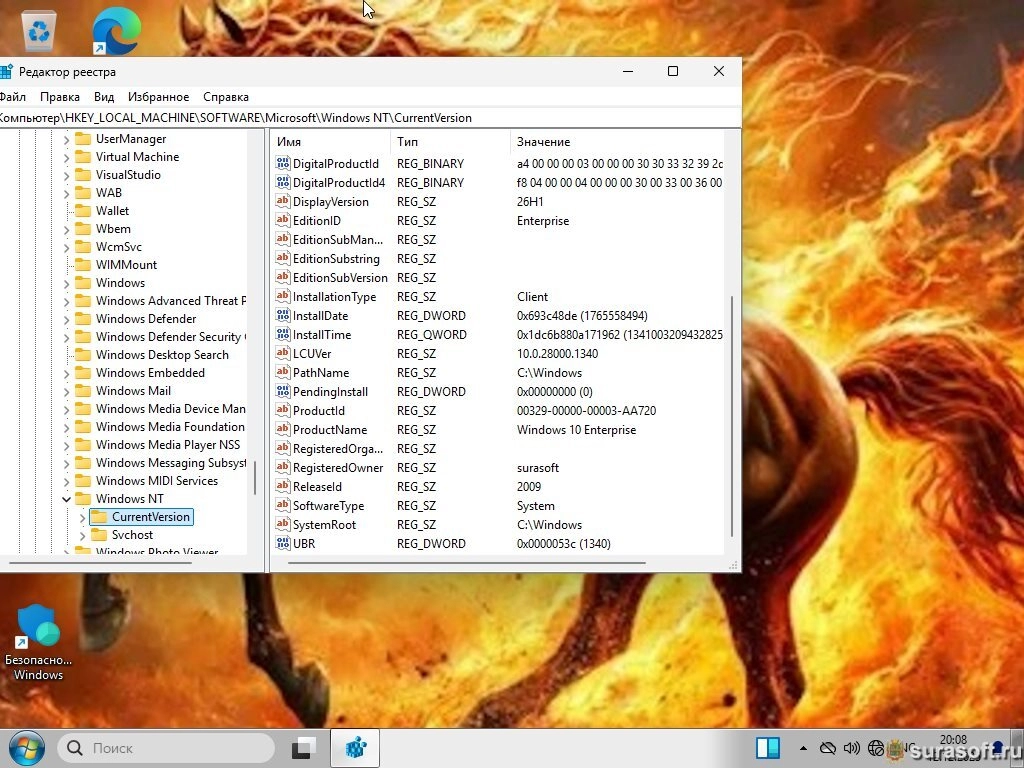Screen dimensions: 1024x768
Task: Select the UBR DWORD value icon
Action: [x=282, y=543]
